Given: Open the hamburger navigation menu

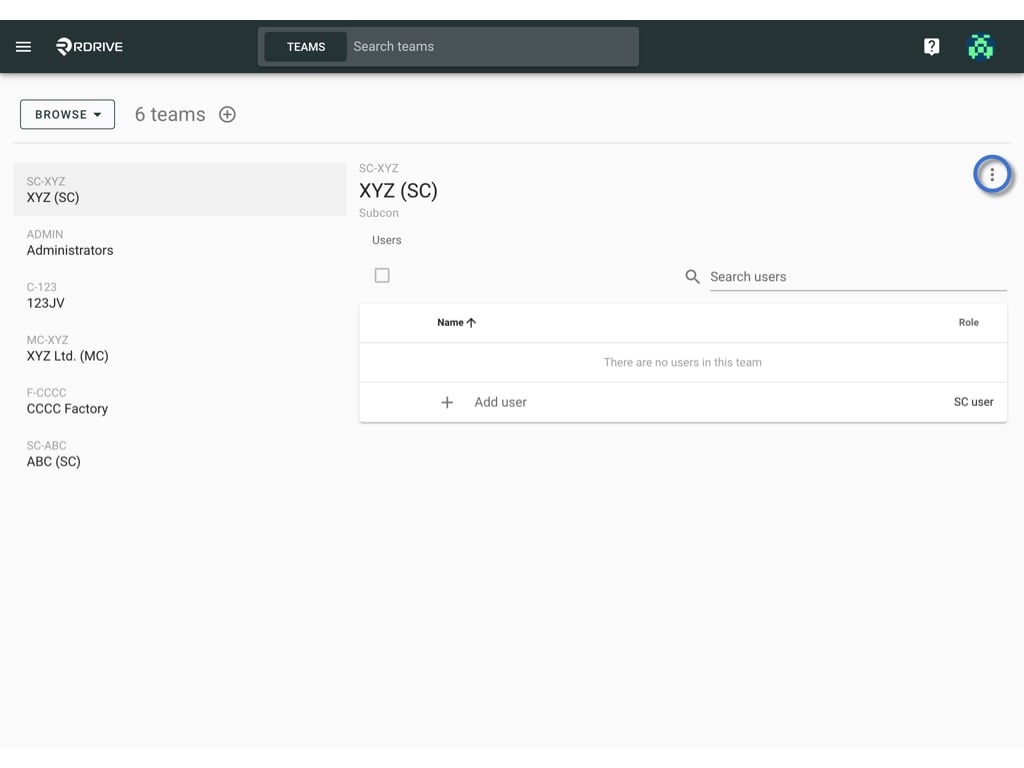Looking at the screenshot, I should pos(24,46).
